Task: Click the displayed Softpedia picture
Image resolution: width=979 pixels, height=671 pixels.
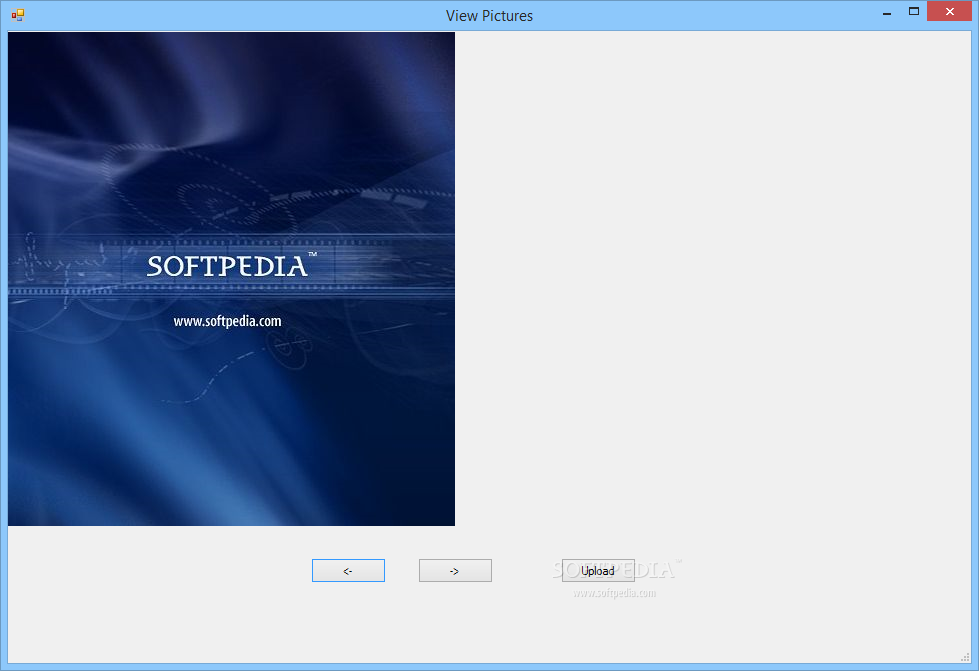Action: tap(231, 279)
